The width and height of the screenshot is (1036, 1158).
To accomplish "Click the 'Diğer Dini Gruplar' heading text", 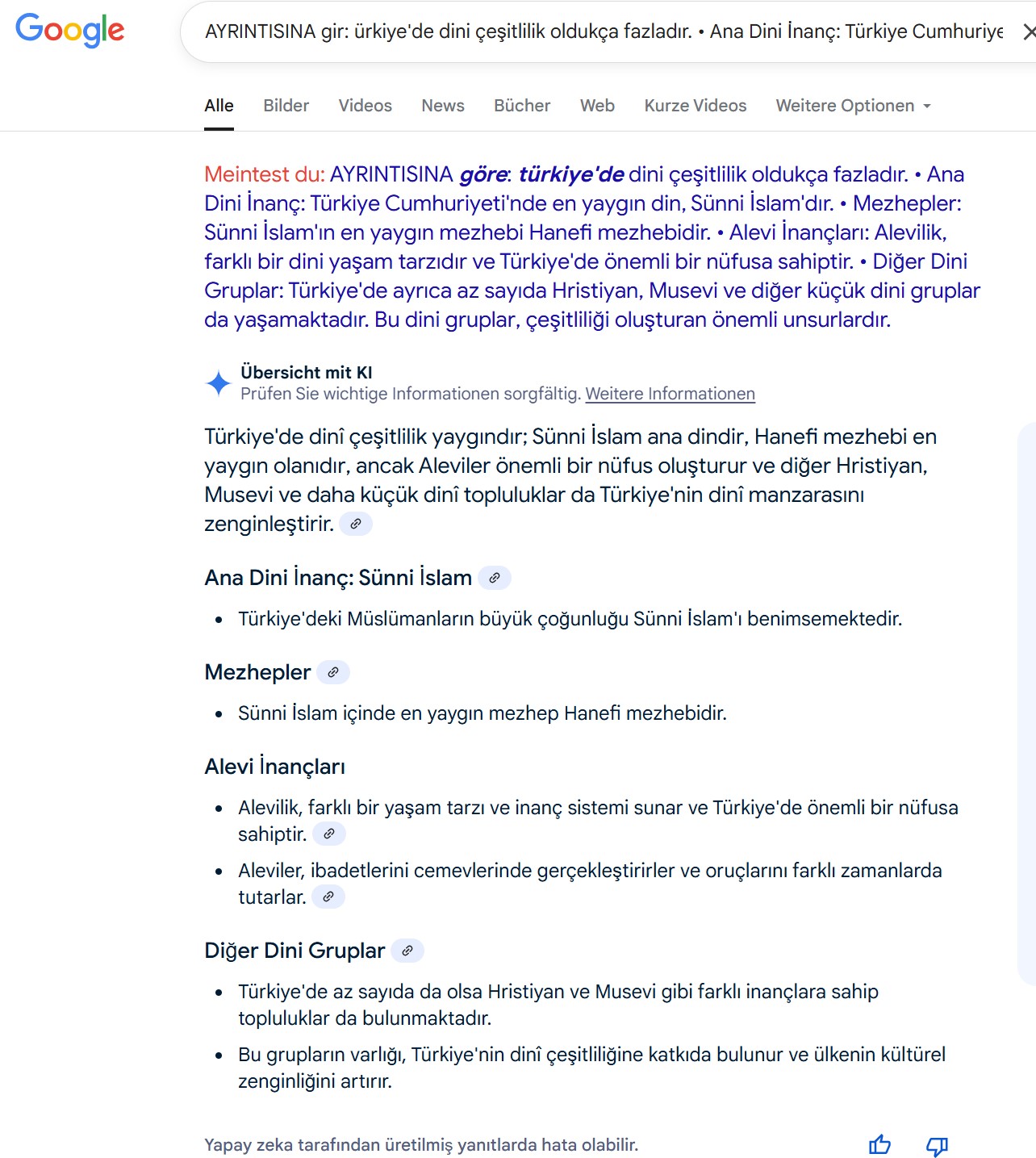I will pyautogui.click(x=295, y=951).
